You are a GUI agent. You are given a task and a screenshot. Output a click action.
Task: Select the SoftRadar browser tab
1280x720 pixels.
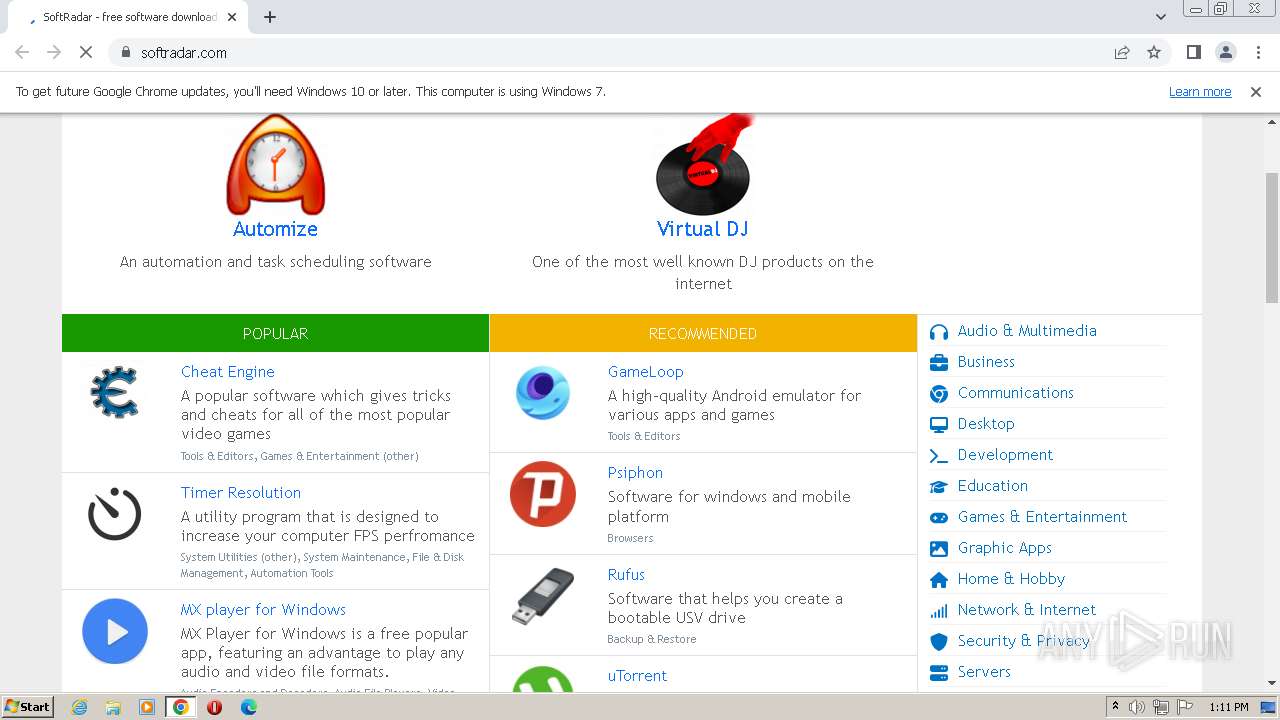click(x=123, y=17)
